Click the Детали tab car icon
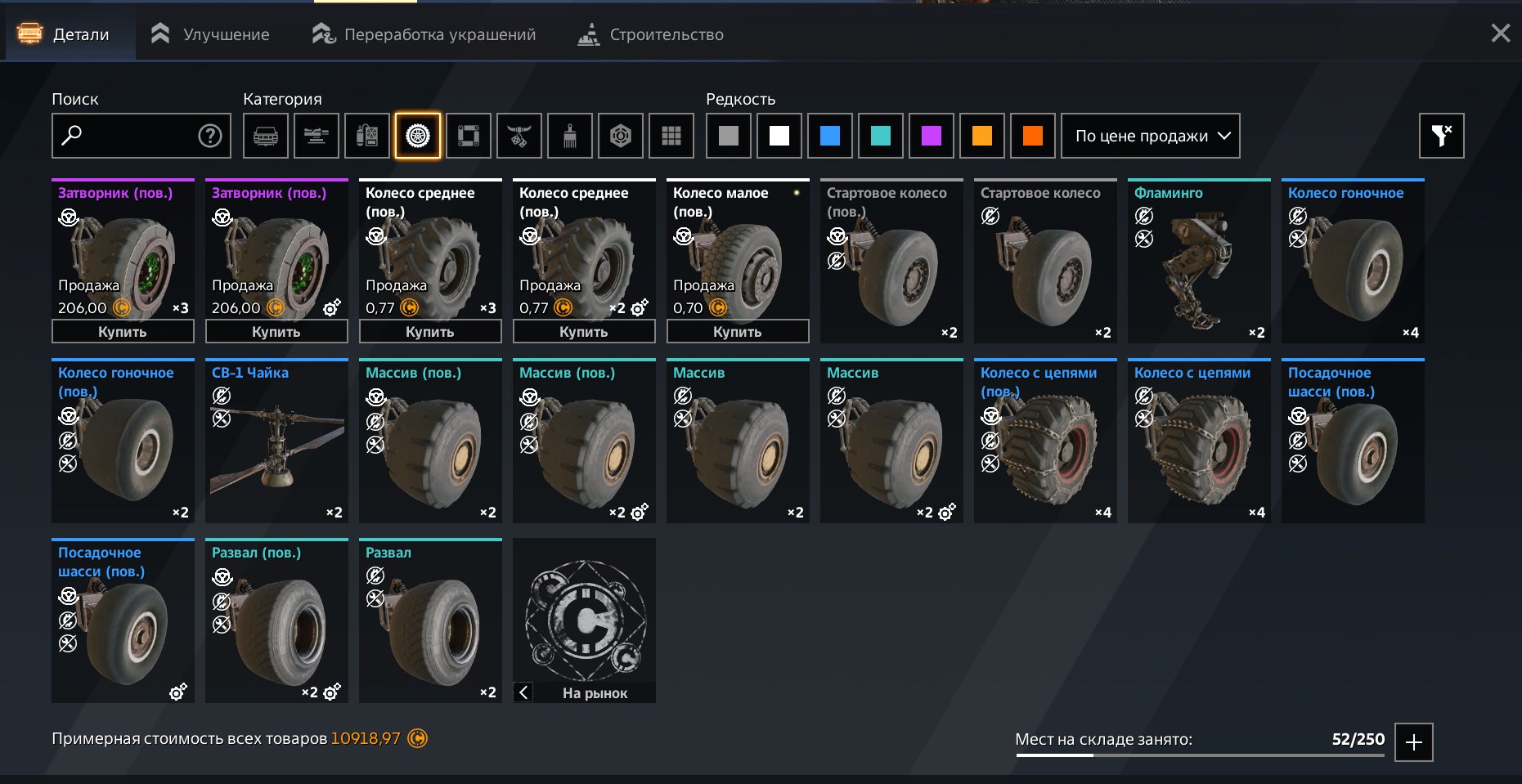The image size is (1522, 784). 29,34
